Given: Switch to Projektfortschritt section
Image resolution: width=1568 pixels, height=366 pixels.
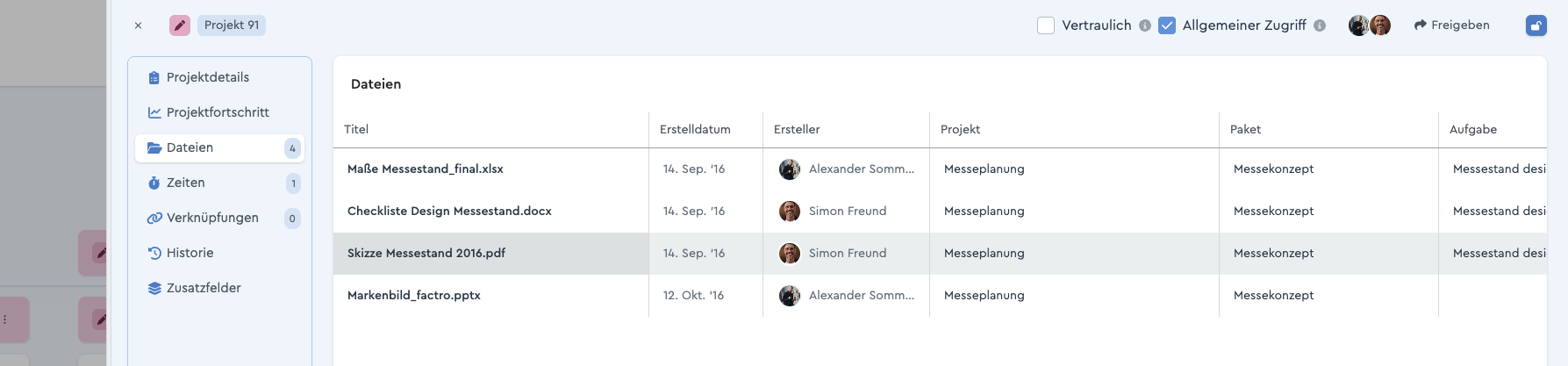Looking at the screenshot, I should (218, 112).
